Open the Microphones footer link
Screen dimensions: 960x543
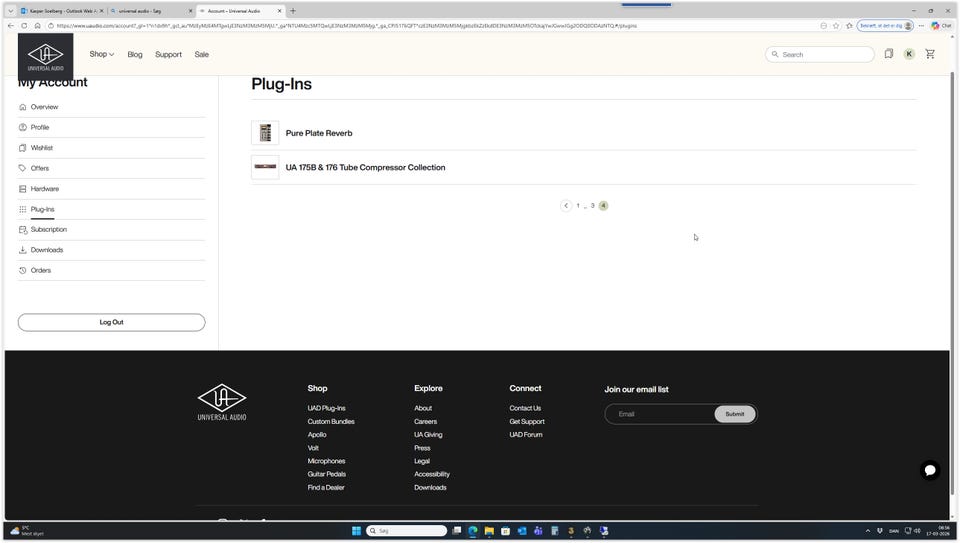(x=326, y=461)
